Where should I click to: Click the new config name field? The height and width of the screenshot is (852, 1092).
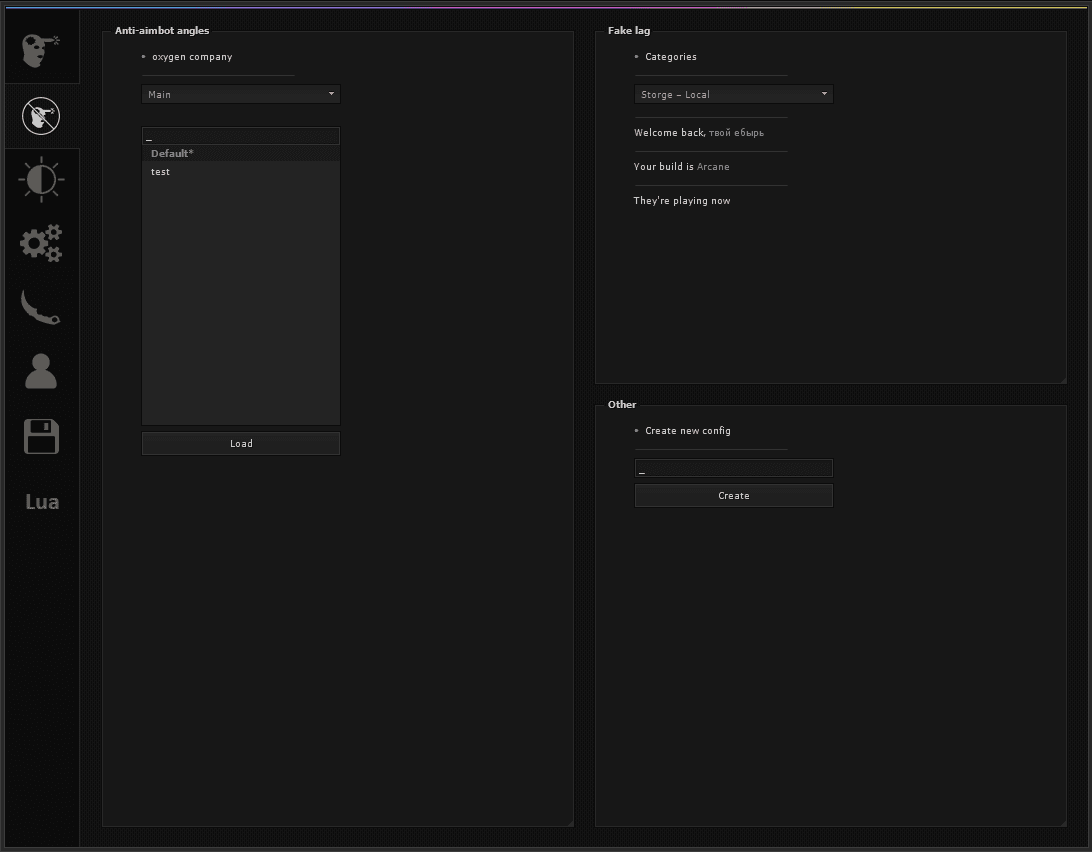(x=734, y=468)
